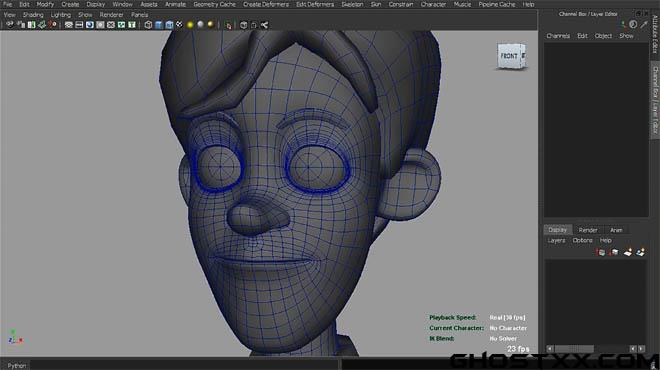Open the Geometry Cache menu
This screenshot has width=660, height=370.
(214, 4)
